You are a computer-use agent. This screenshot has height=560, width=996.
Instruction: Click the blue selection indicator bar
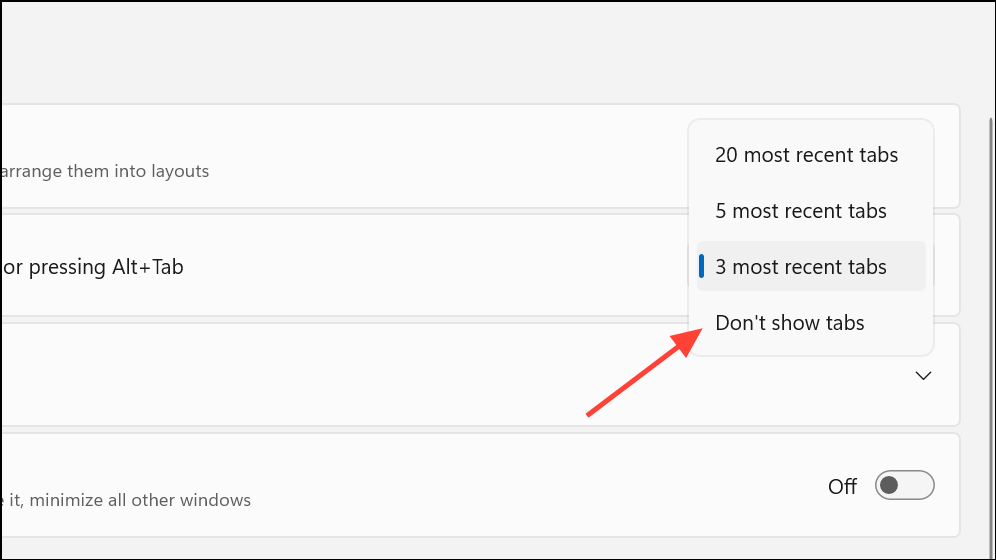click(x=702, y=266)
